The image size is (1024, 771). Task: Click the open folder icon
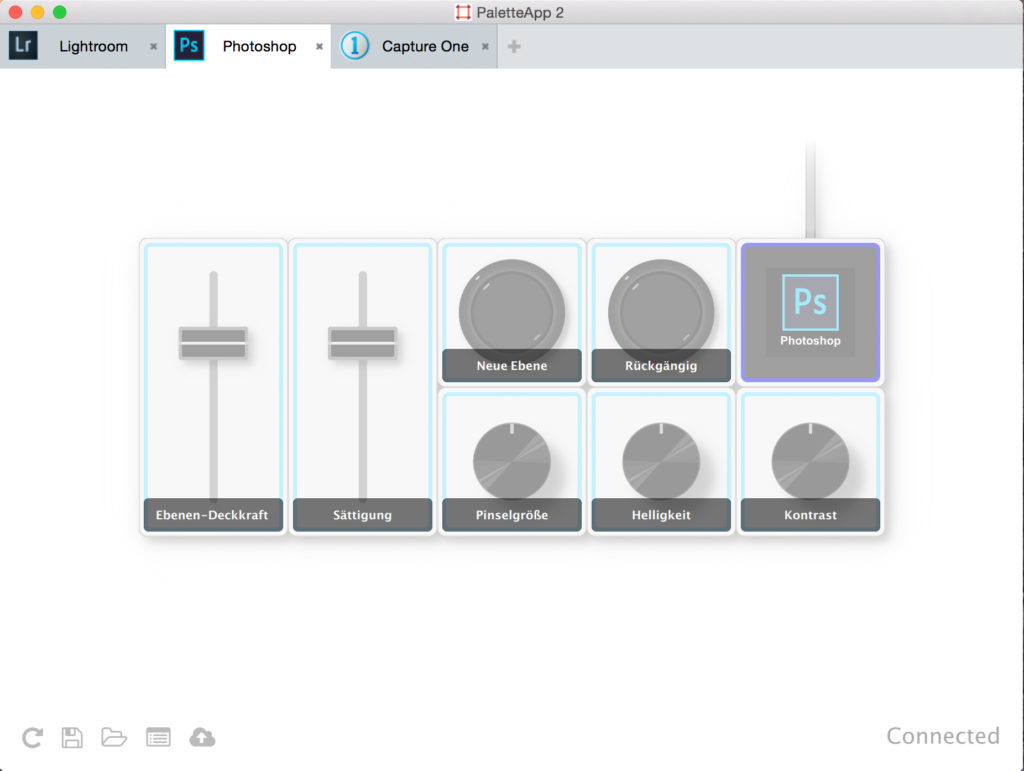[x=114, y=738]
